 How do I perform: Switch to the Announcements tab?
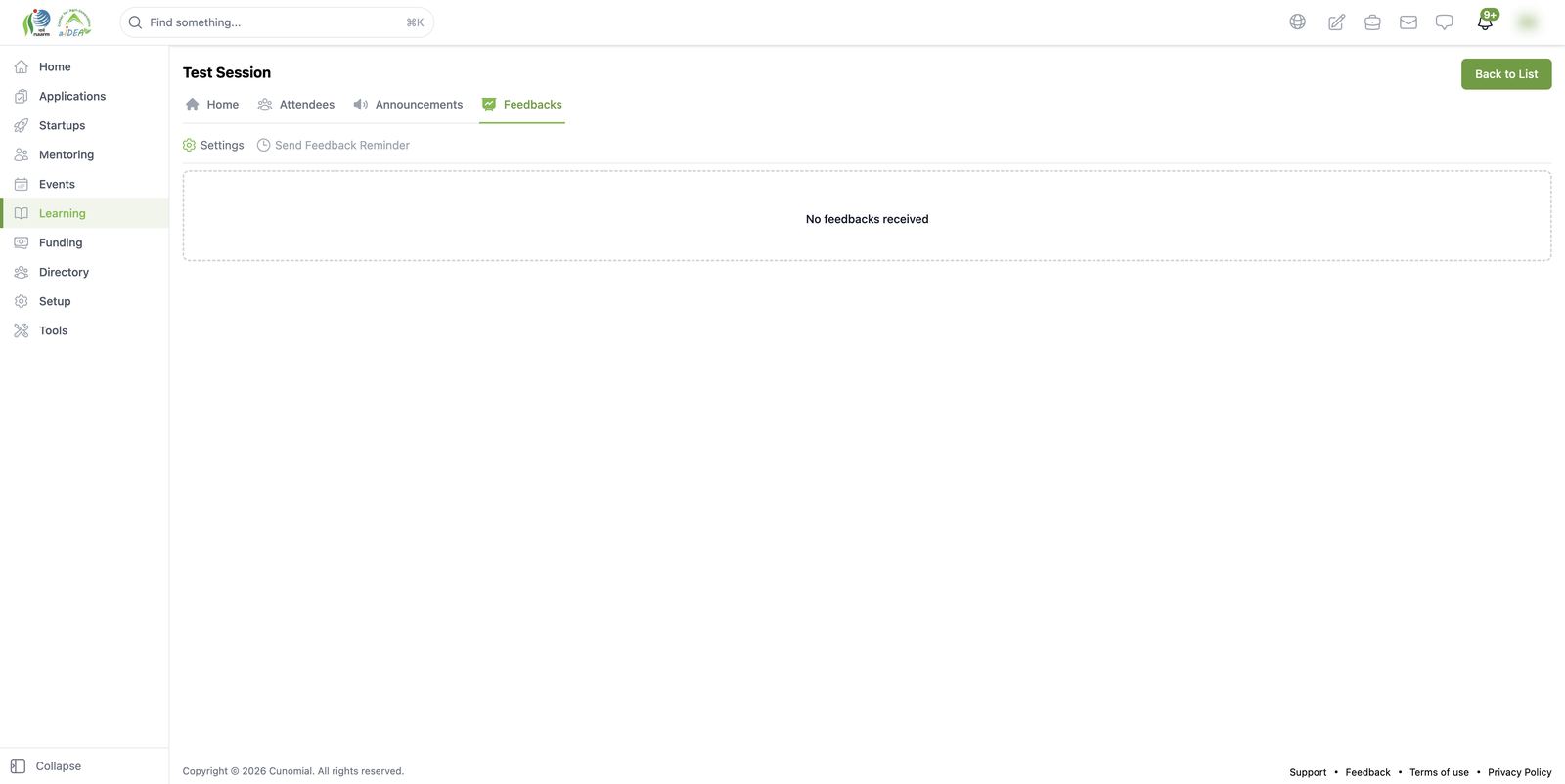coord(408,105)
